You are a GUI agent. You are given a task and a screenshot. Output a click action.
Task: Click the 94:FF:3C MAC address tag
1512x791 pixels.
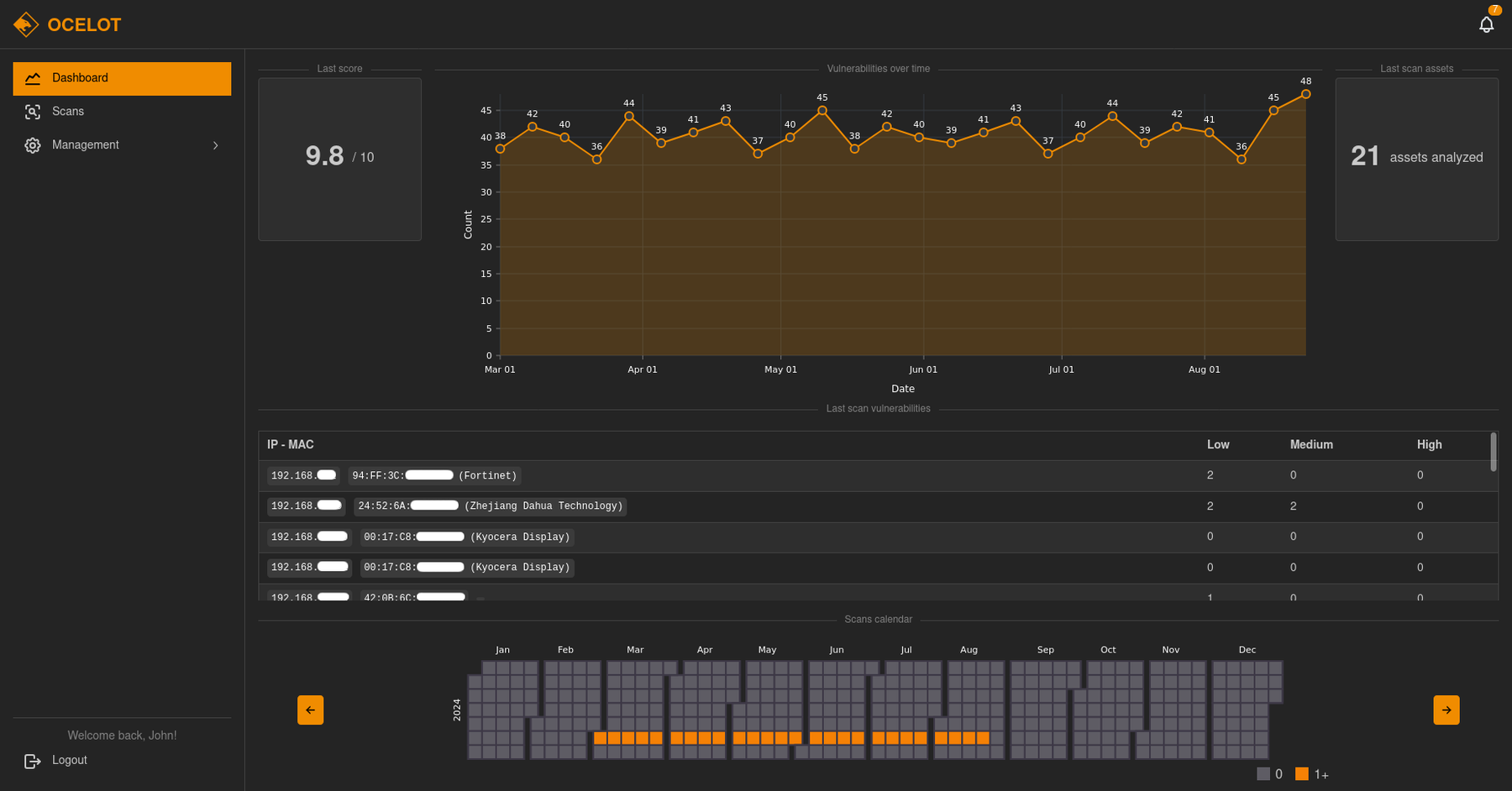[434, 475]
